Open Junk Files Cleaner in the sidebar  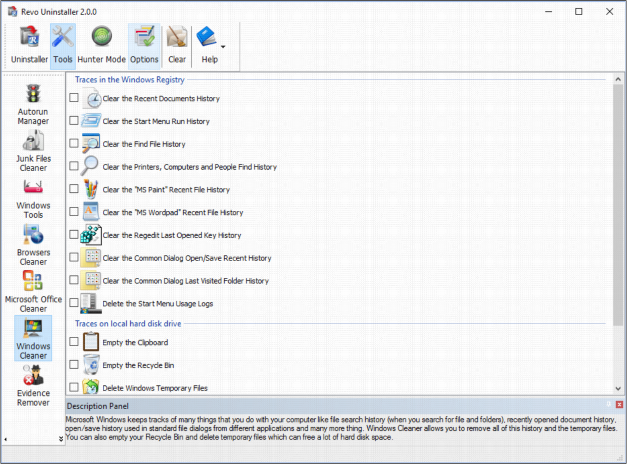coord(33,152)
